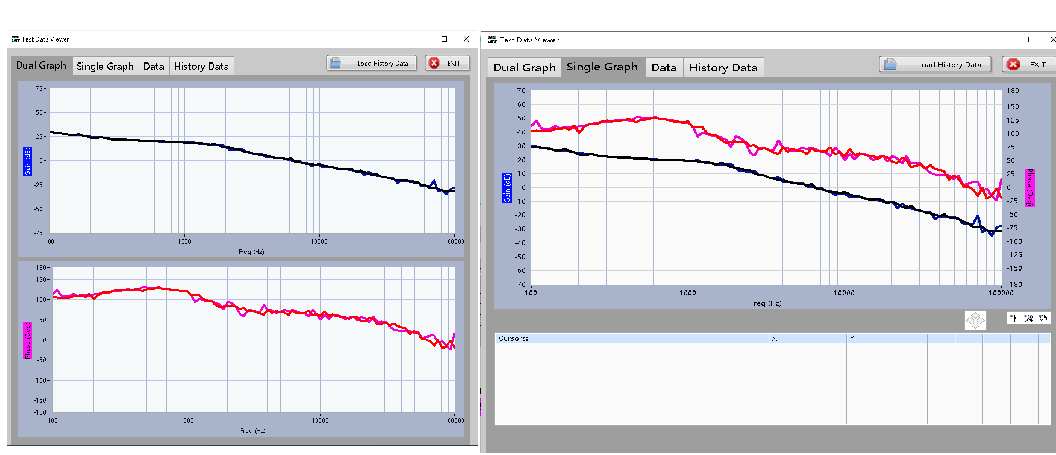The height and width of the screenshot is (455, 1056).
Task: Click the cursor mover diamond pad
Action: (975, 320)
